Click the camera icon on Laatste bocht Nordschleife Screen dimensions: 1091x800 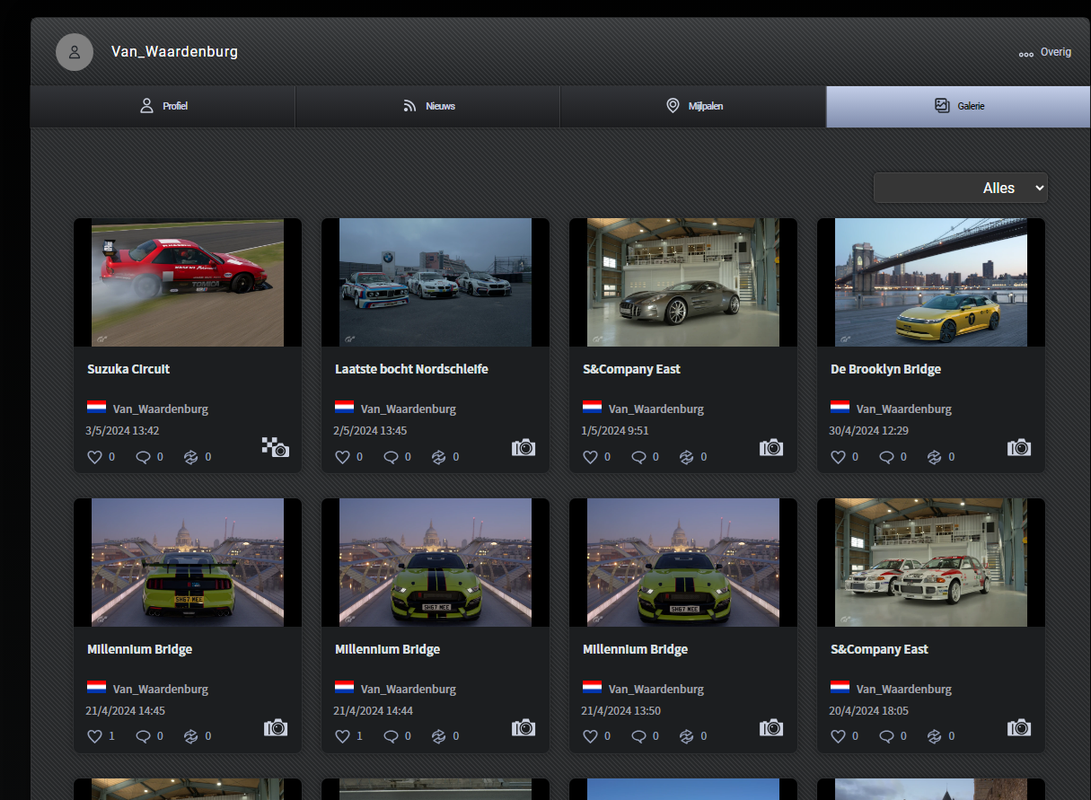(x=523, y=447)
